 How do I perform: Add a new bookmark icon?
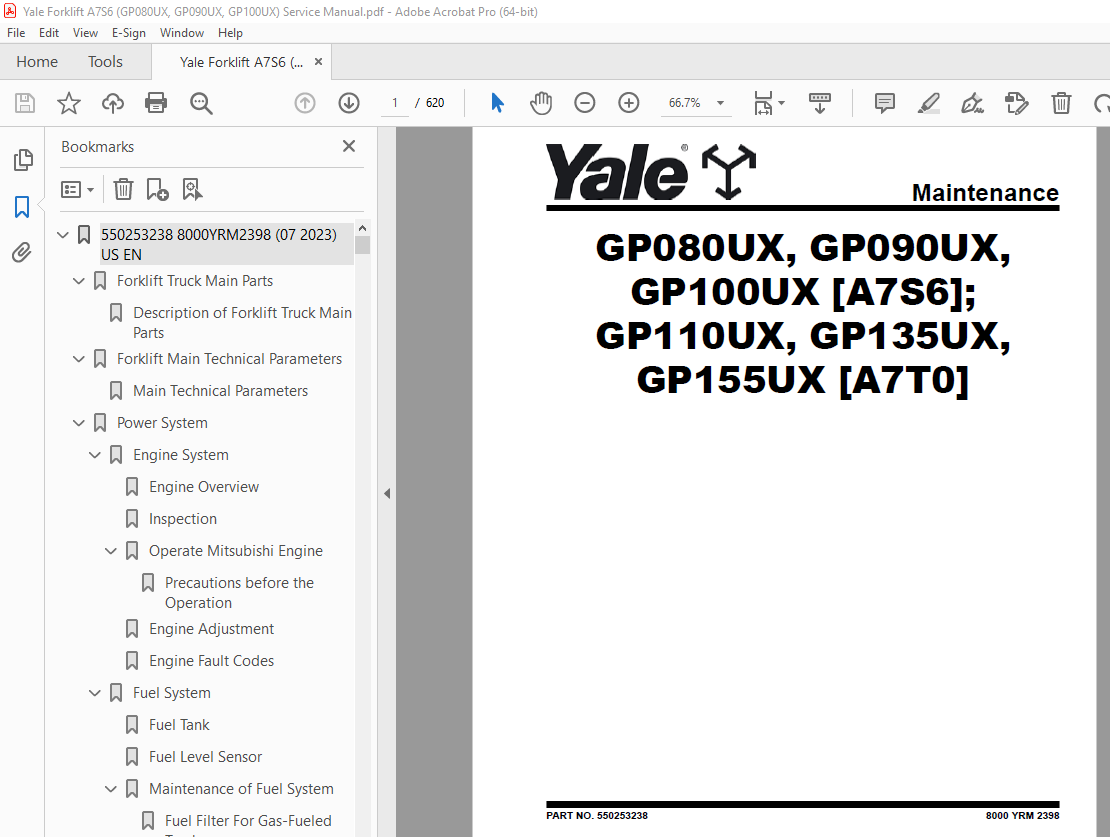coord(157,190)
